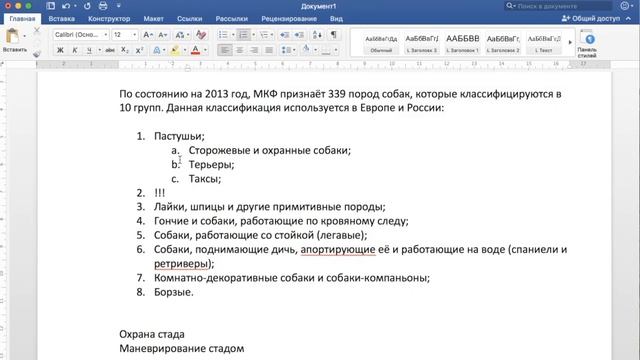Toggle underline (Ч) formatting

[x=89, y=50]
